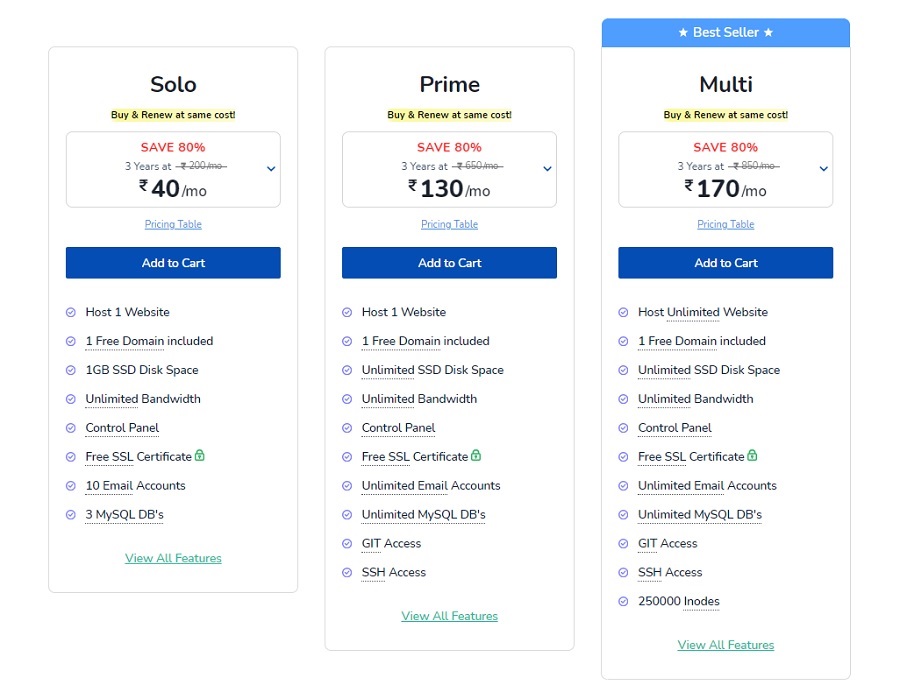Click the green SSL lock icon in Prime plan

click(x=476, y=456)
